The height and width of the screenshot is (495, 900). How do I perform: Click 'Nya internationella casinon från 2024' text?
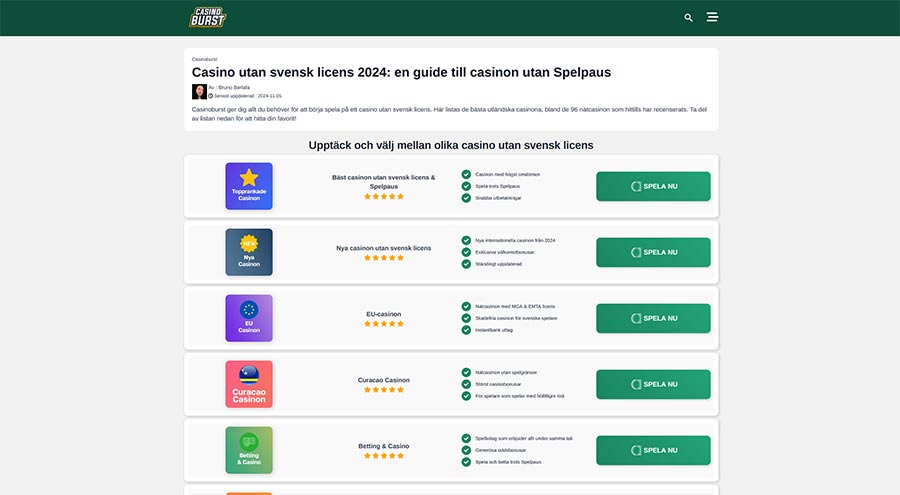pyautogui.click(x=515, y=241)
